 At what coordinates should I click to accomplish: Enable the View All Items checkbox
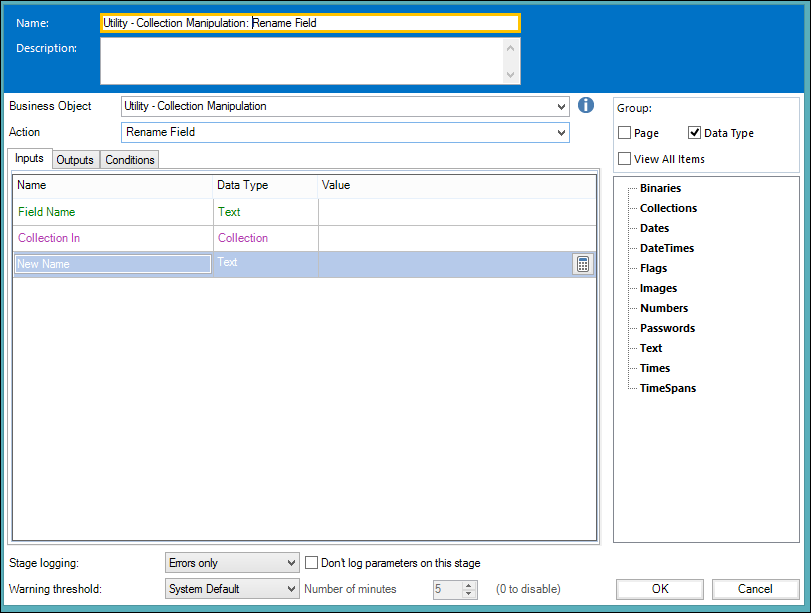625,159
